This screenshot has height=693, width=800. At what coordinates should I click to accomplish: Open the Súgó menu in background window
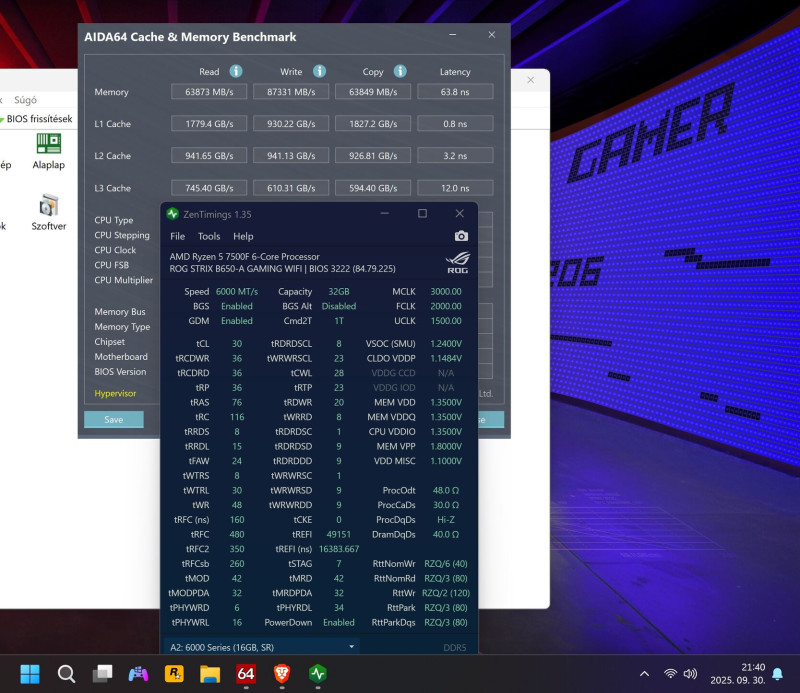click(x=26, y=100)
